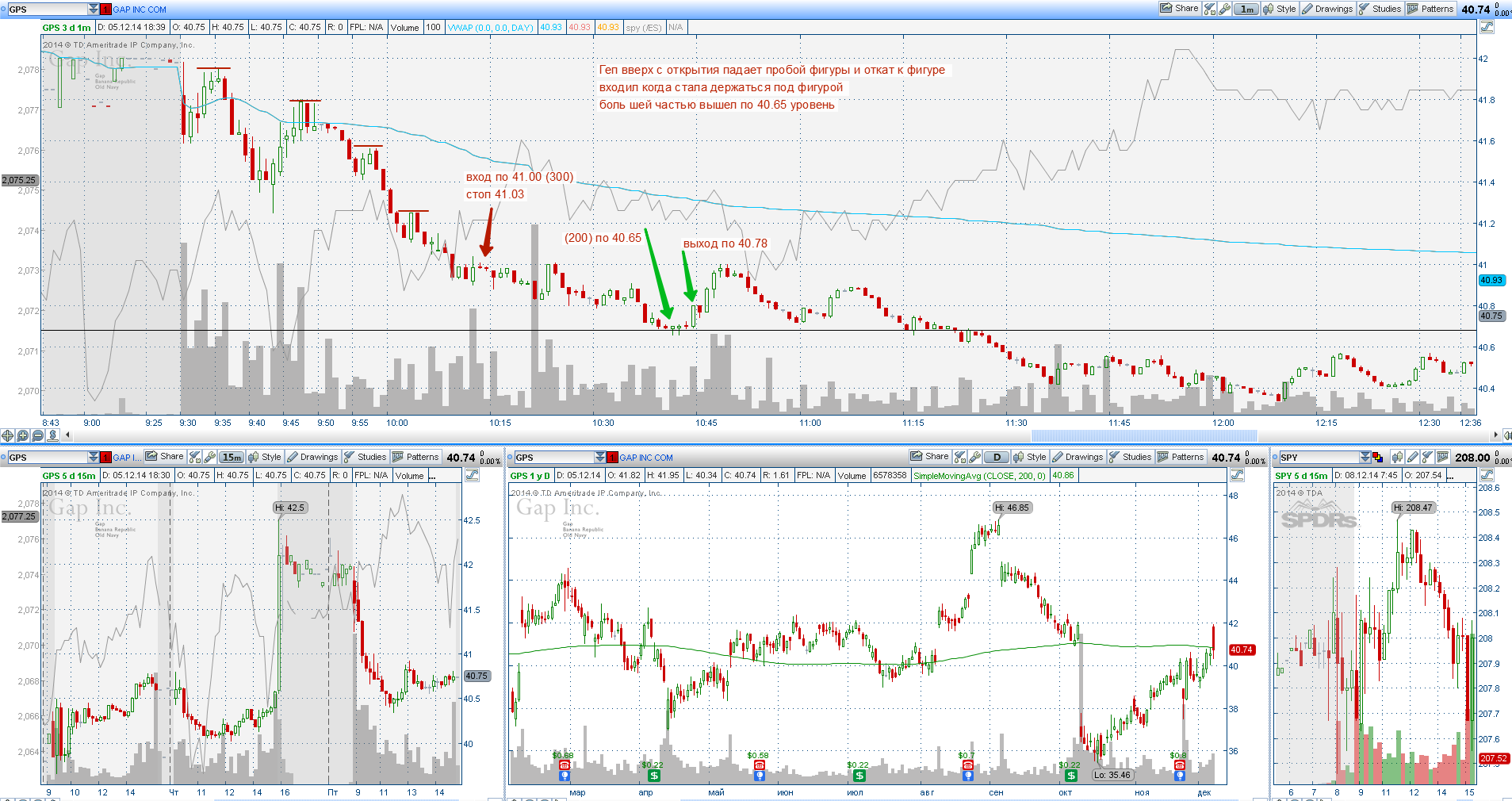Viewport: 1512px width, 801px height.
Task: Click the VWAP study label in header
Action: [490, 28]
